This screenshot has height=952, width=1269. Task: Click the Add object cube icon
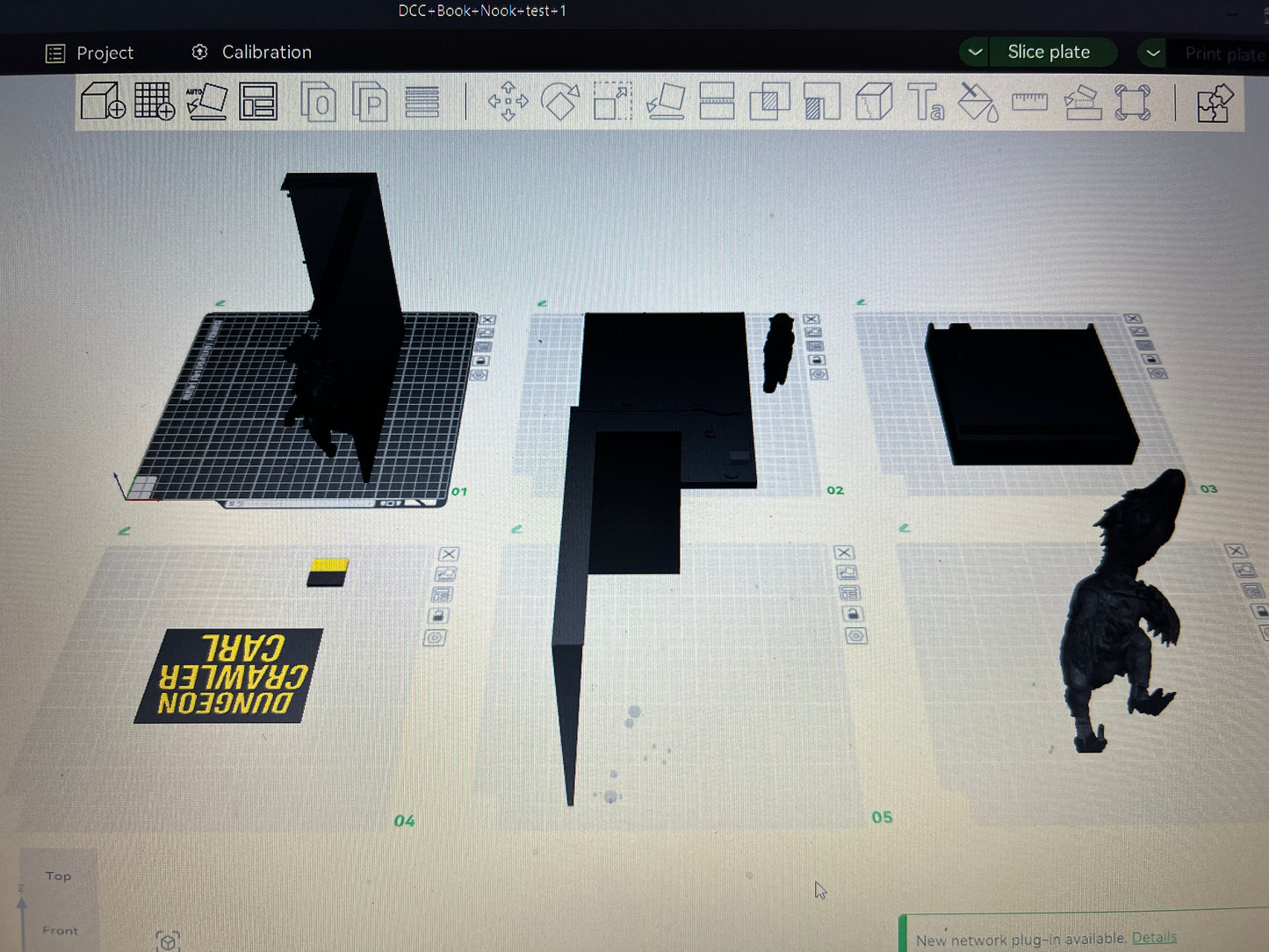coord(102,102)
